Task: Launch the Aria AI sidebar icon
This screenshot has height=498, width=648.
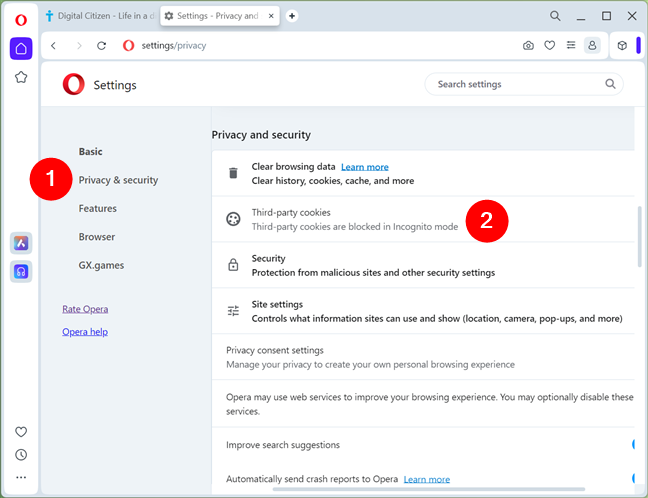Action: 21,243
